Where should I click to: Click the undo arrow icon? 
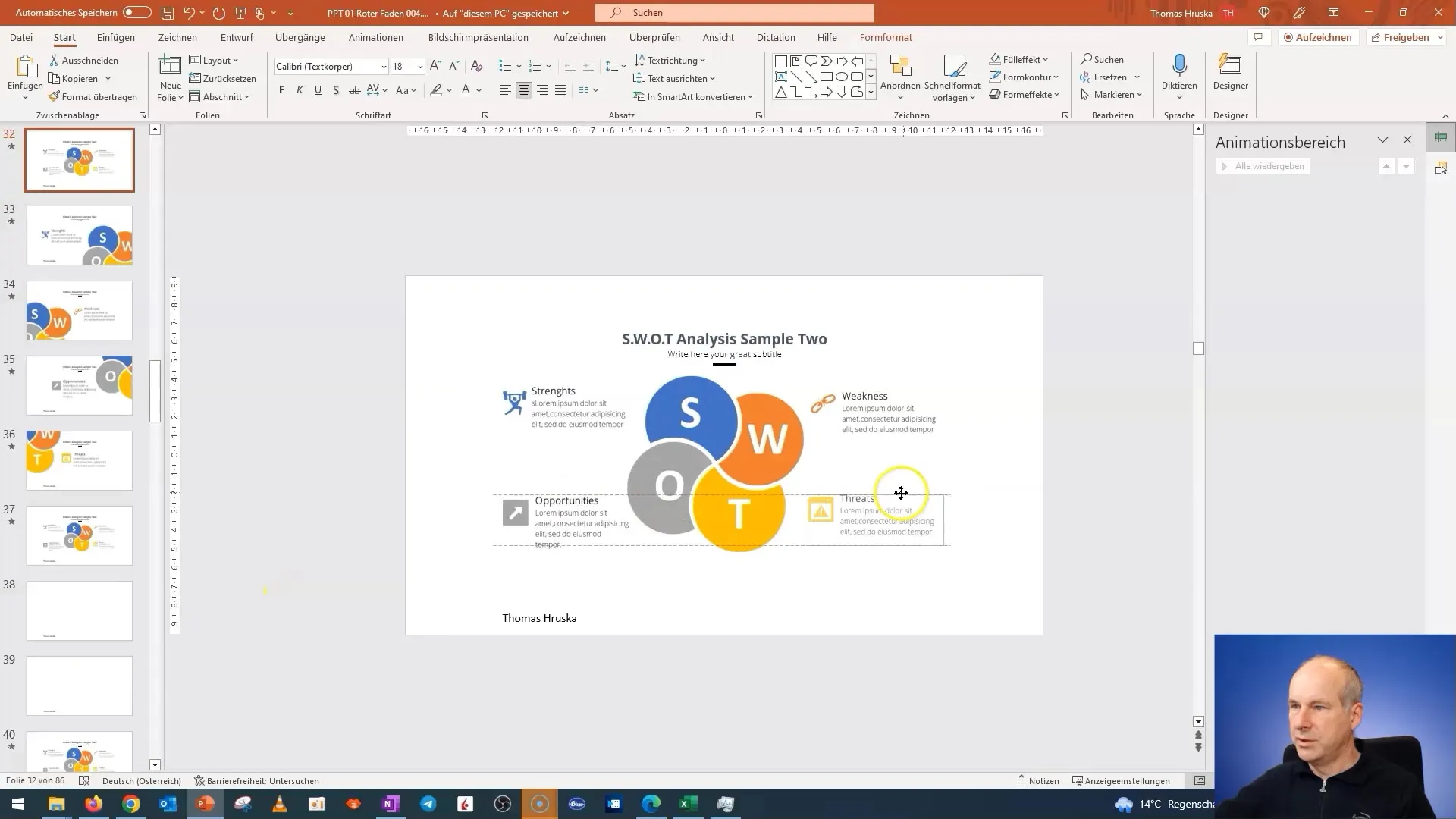189,13
